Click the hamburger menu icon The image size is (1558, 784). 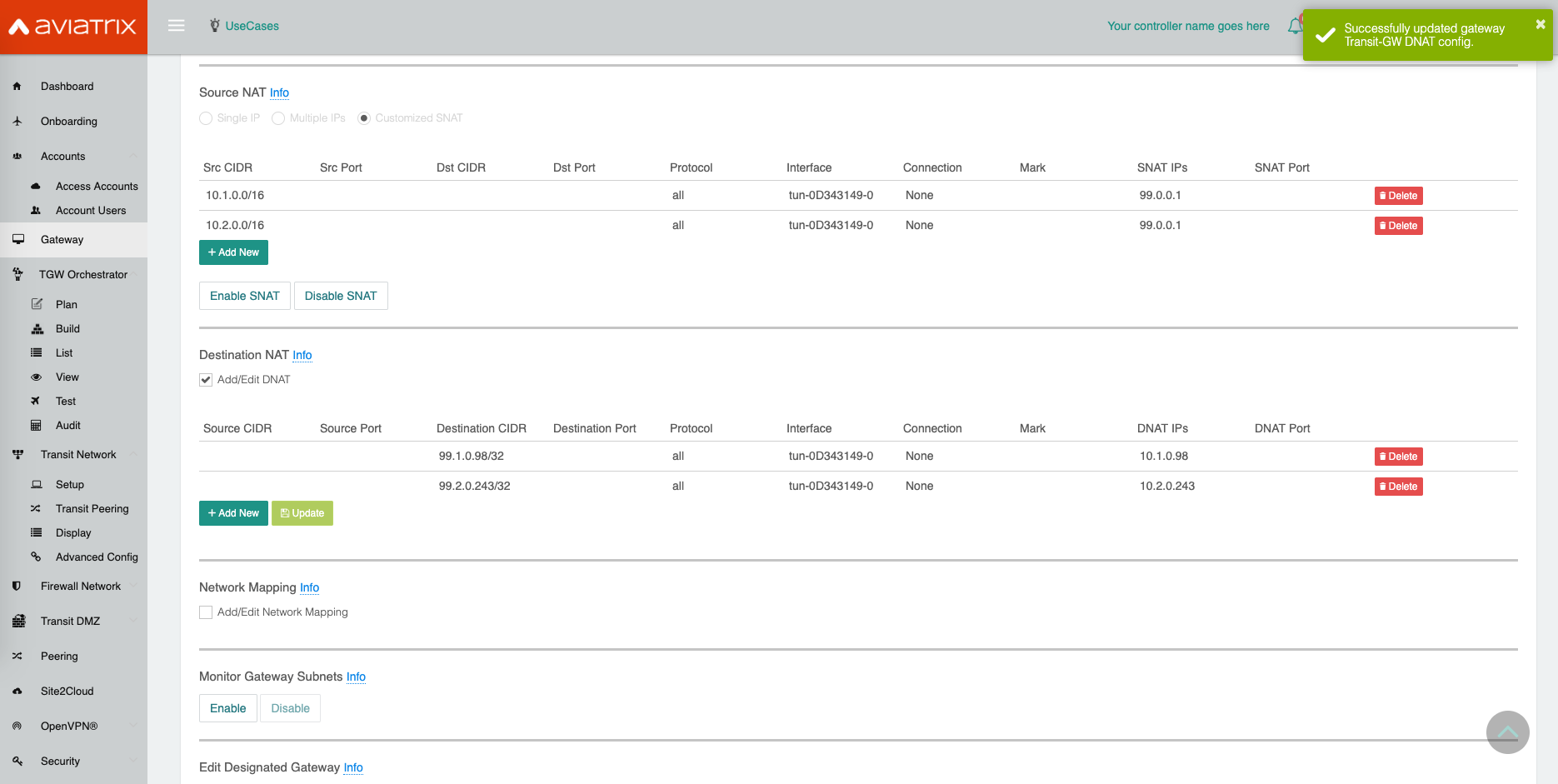tap(176, 26)
